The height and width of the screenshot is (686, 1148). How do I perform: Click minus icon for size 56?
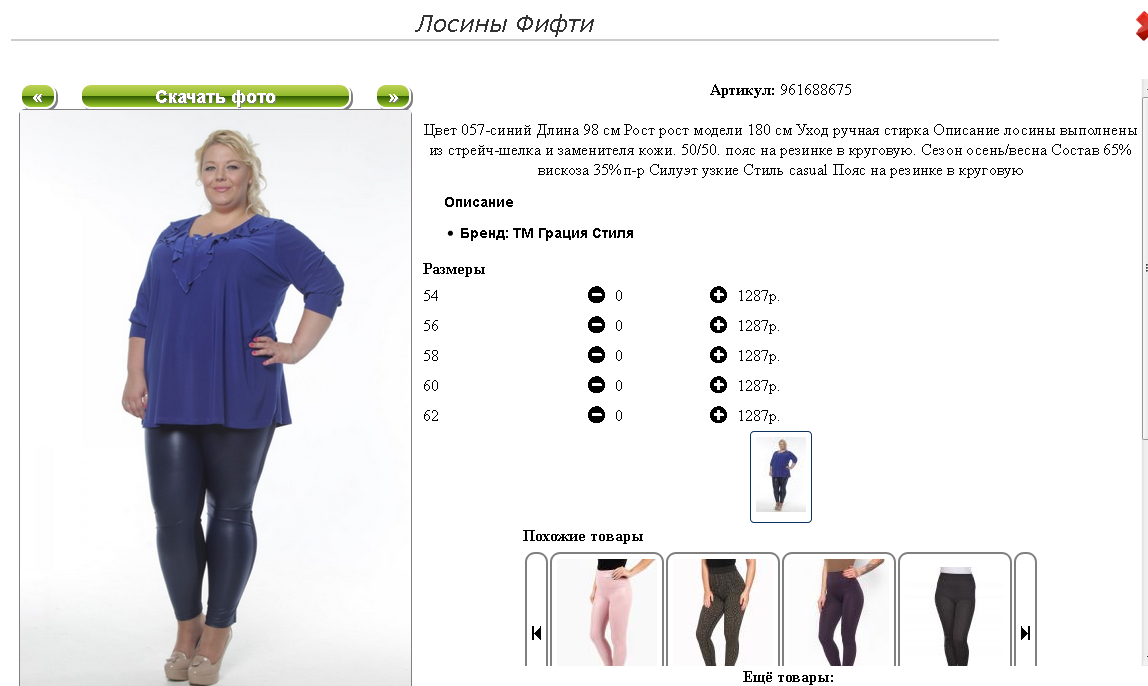point(597,325)
